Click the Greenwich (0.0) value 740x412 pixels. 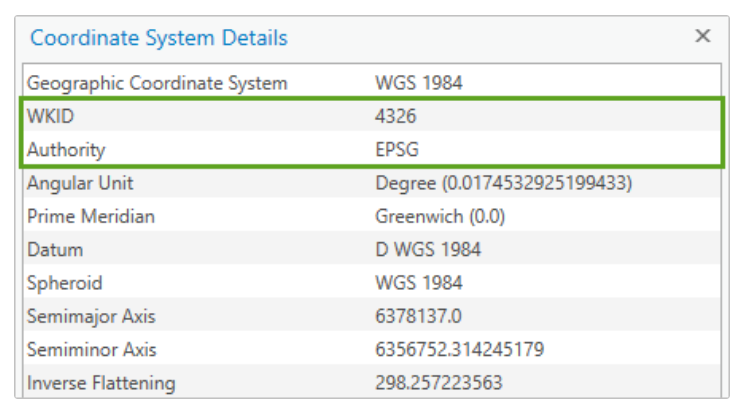click(x=440, y=216)
